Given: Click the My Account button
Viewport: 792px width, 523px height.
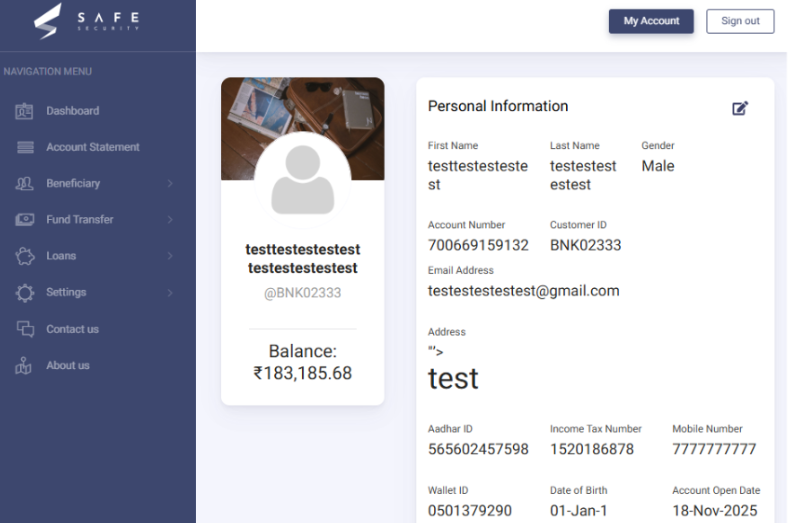Looking at the screenshot, I should point(651,21).
